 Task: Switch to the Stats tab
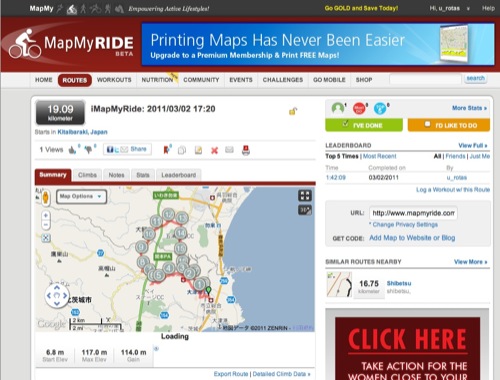pos(143,175)
